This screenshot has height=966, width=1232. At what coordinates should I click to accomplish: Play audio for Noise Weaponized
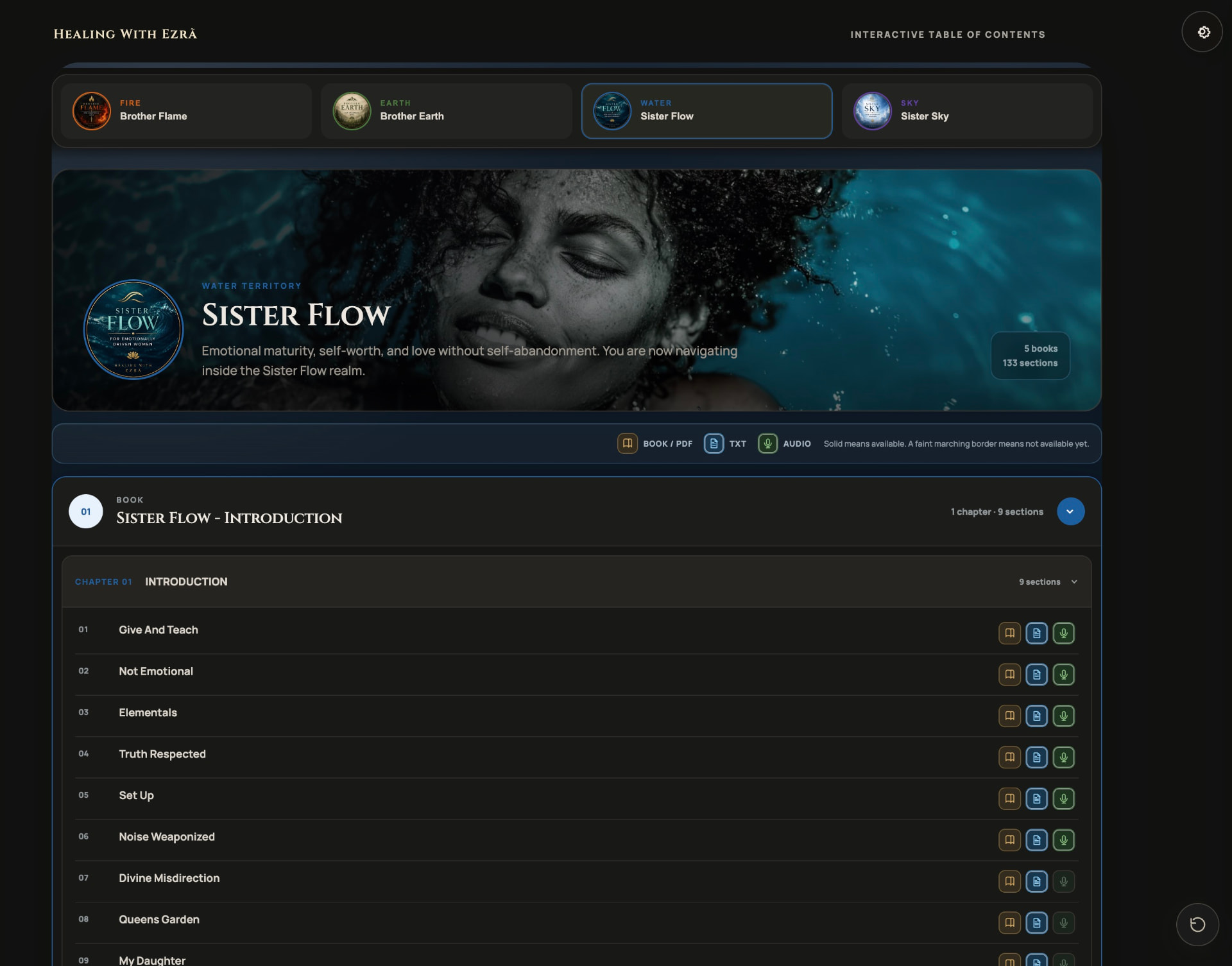(x=1063, y=840)
